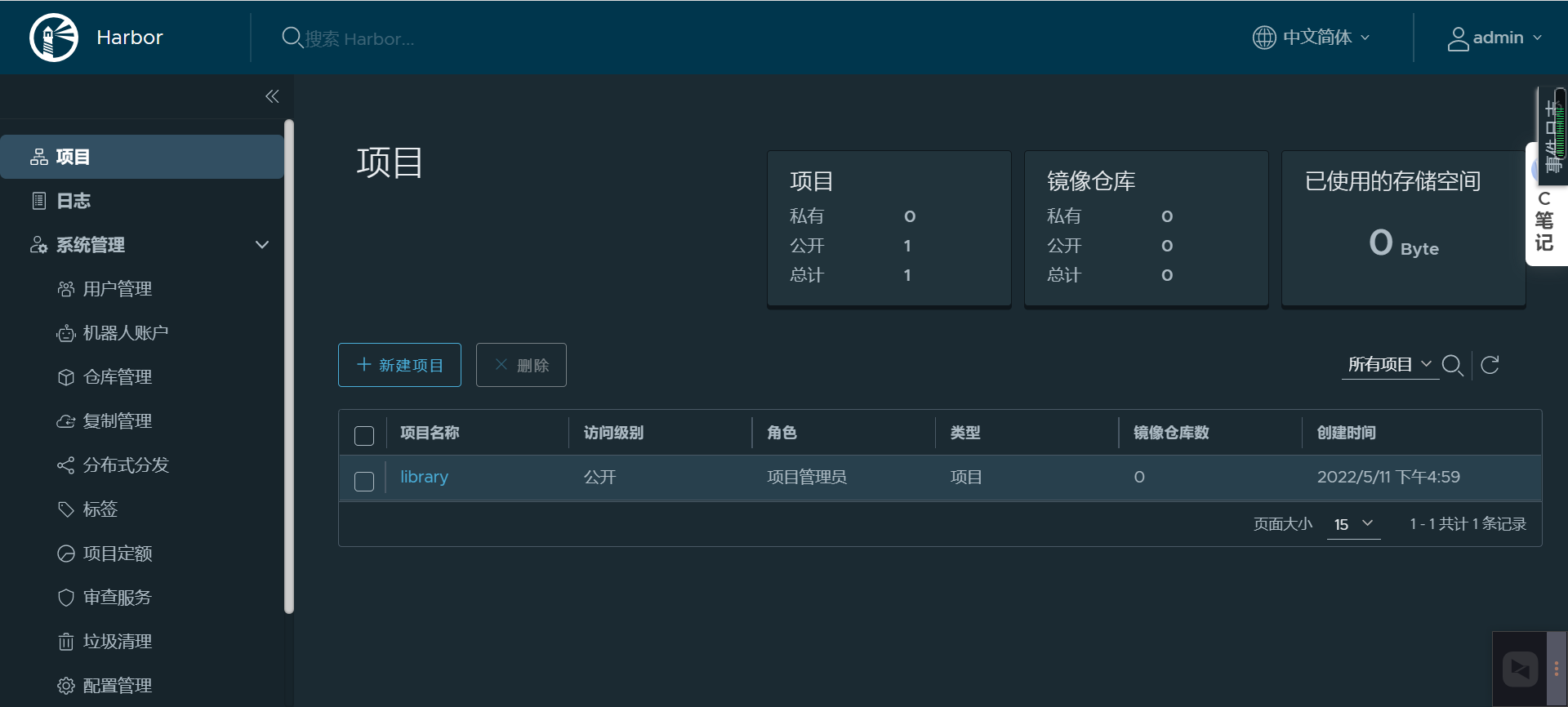Click the 用户管理 users icon

coord(66,289)
